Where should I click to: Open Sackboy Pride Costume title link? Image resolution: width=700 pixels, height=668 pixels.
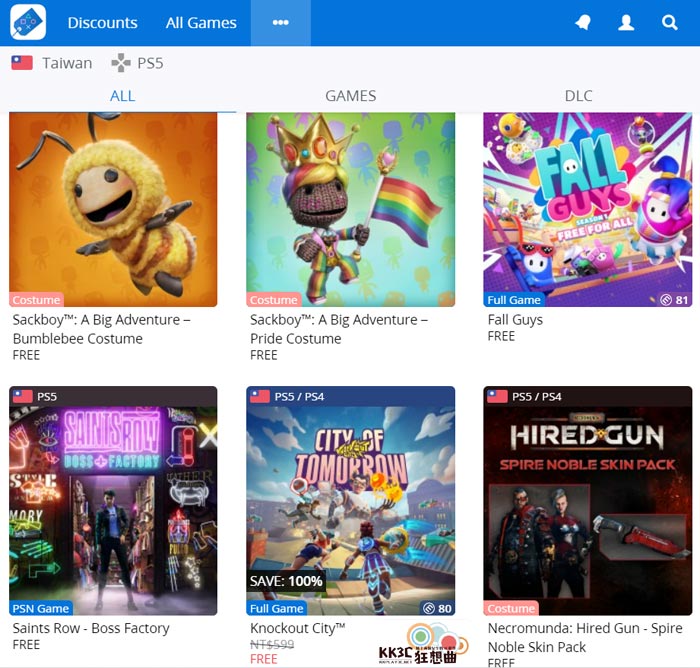(x=339, y=329)
